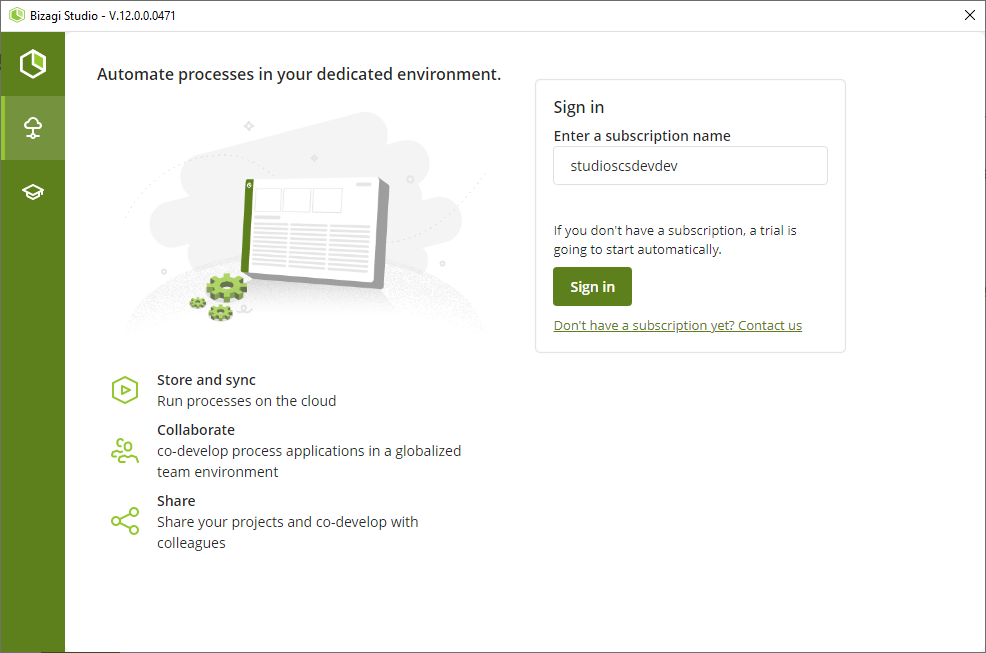Click the Collaborate feature heading

(196, 430)
